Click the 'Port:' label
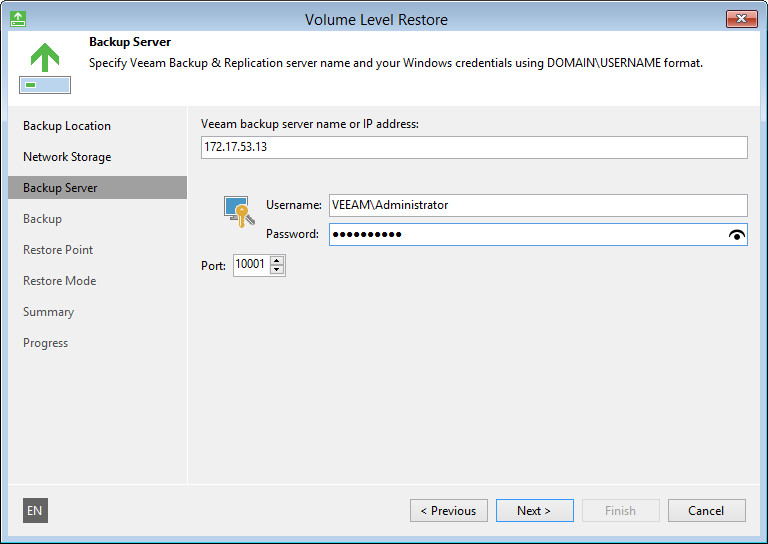The height and width of the screenshot is (544, 768). [x=213, y=266]
